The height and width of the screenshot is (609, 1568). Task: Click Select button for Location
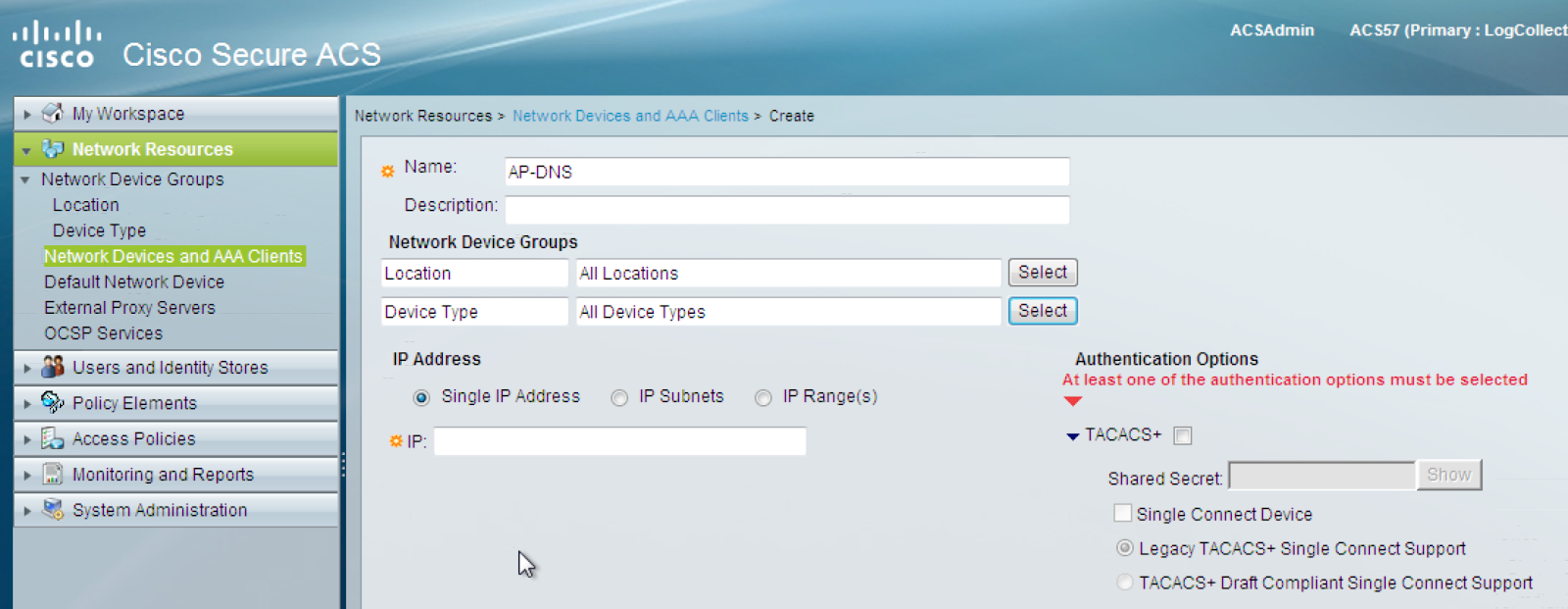pos(1043,272)
